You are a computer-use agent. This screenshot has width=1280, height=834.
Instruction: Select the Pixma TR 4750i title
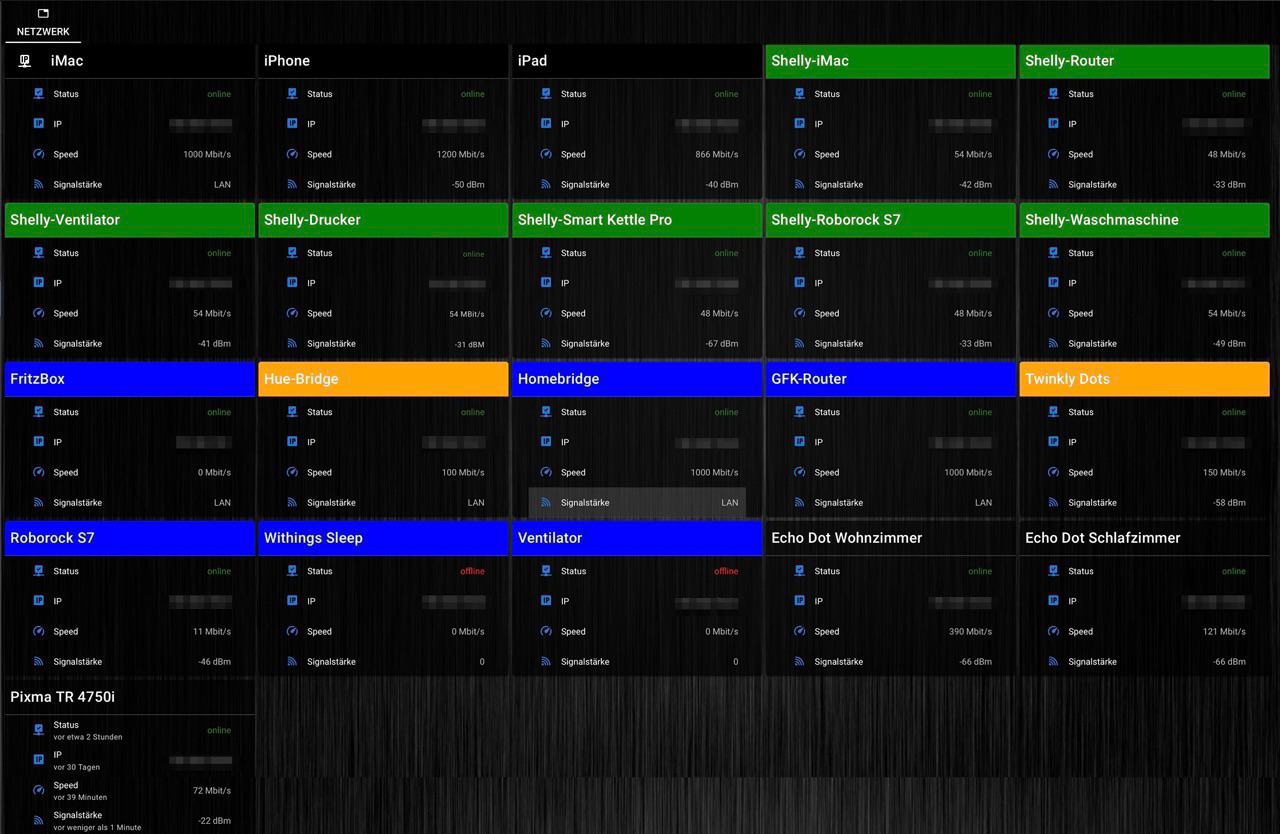coord(62,697)
